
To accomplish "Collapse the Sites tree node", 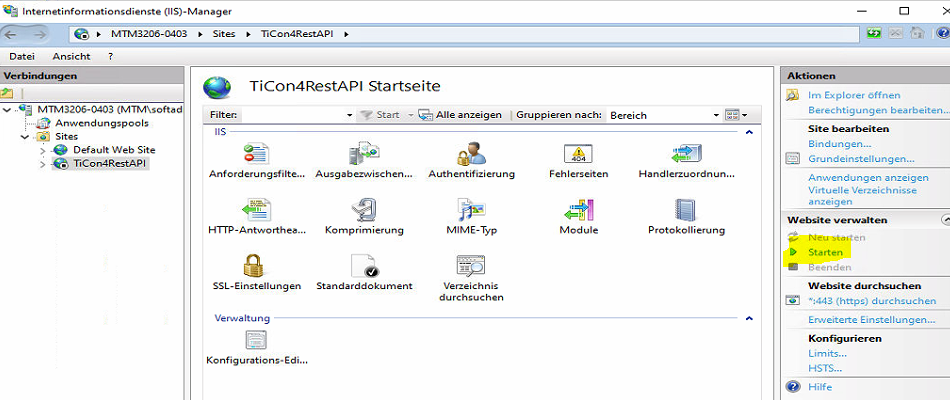I will [x=26, y=137].
